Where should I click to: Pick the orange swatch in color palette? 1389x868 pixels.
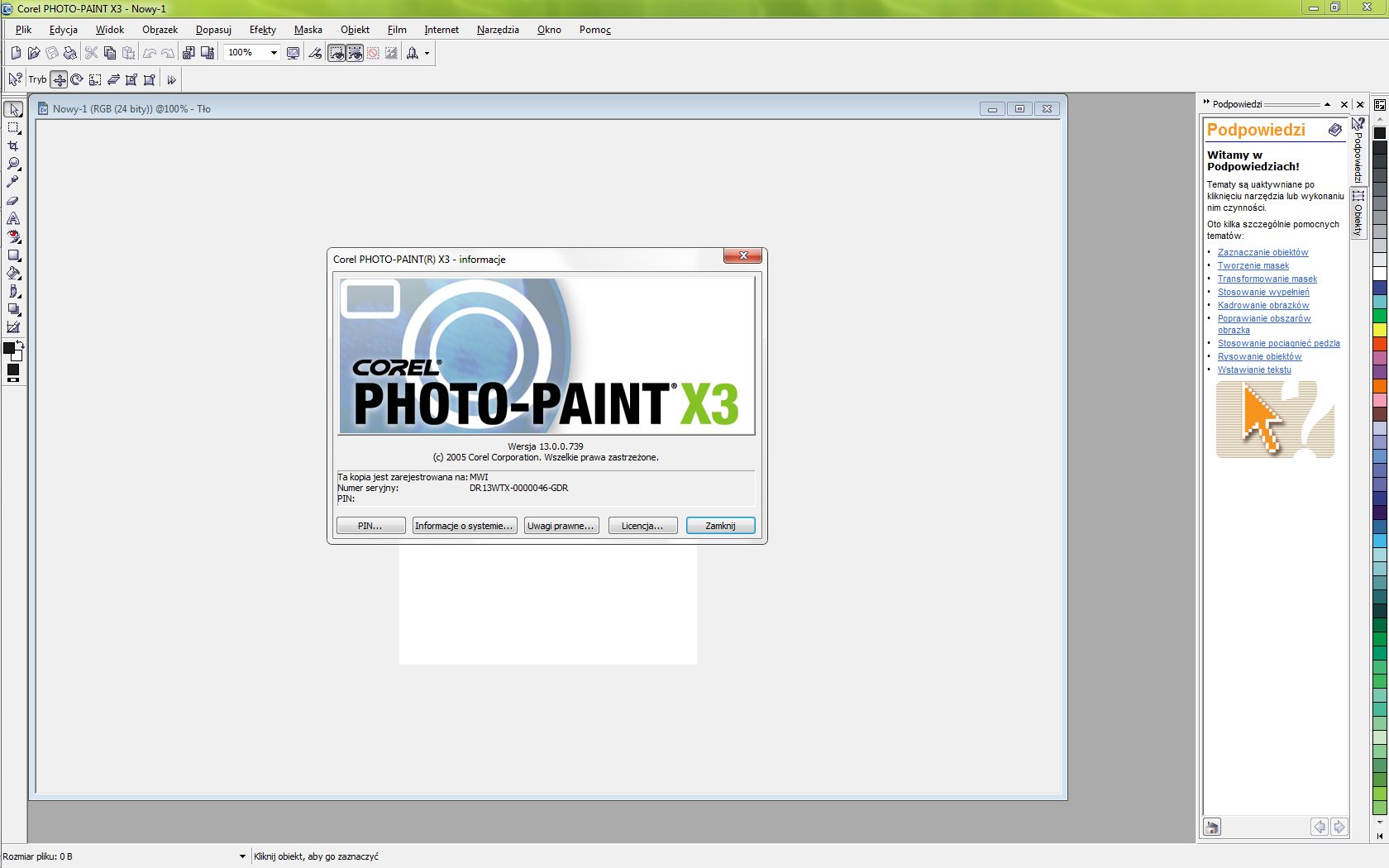coord(1379,386)
